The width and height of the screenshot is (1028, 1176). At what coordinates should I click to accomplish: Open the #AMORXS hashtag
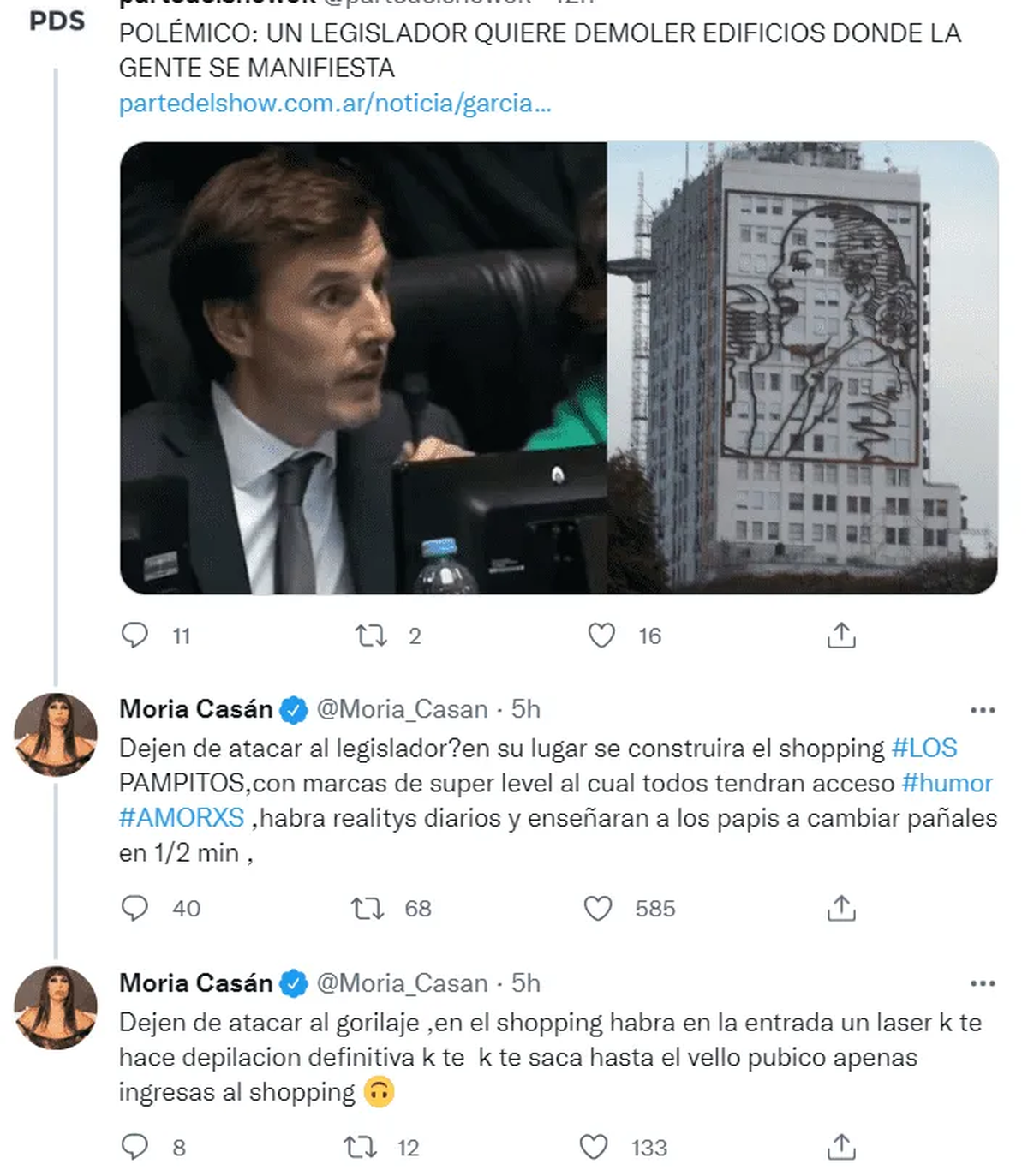[x=182, y=817]
